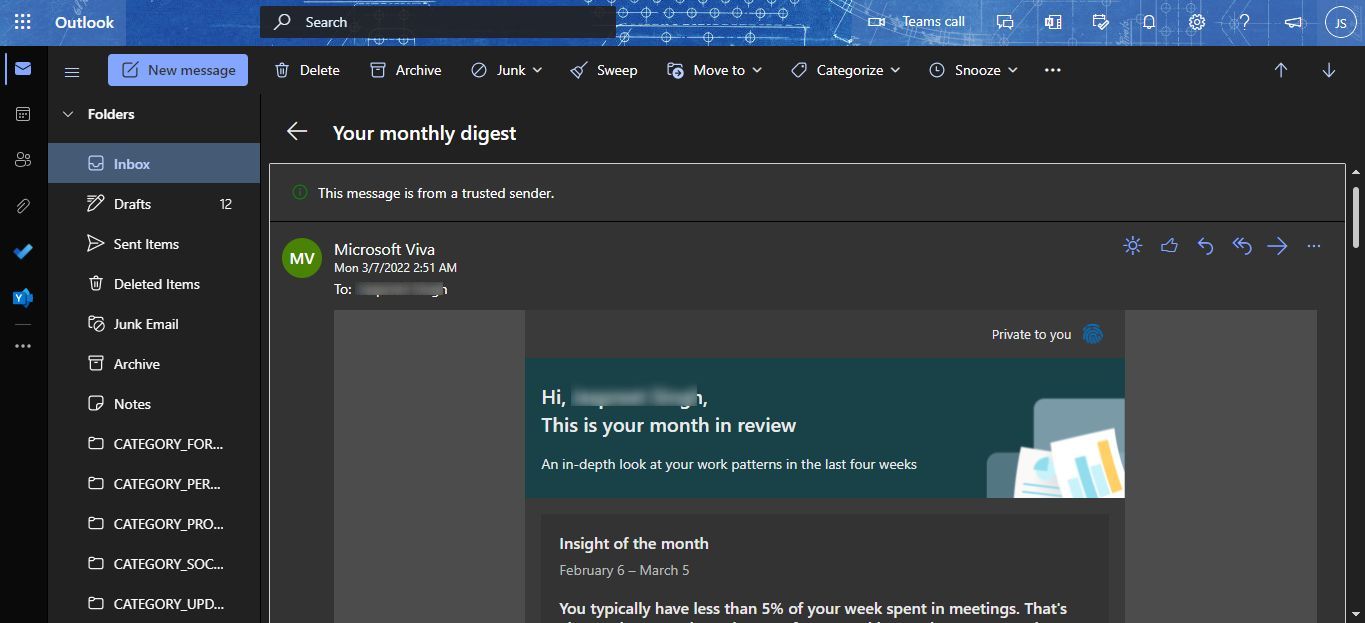Switch to the Calendar module
The width and height of the screenshot is (1365, 623).
(23, 114)
